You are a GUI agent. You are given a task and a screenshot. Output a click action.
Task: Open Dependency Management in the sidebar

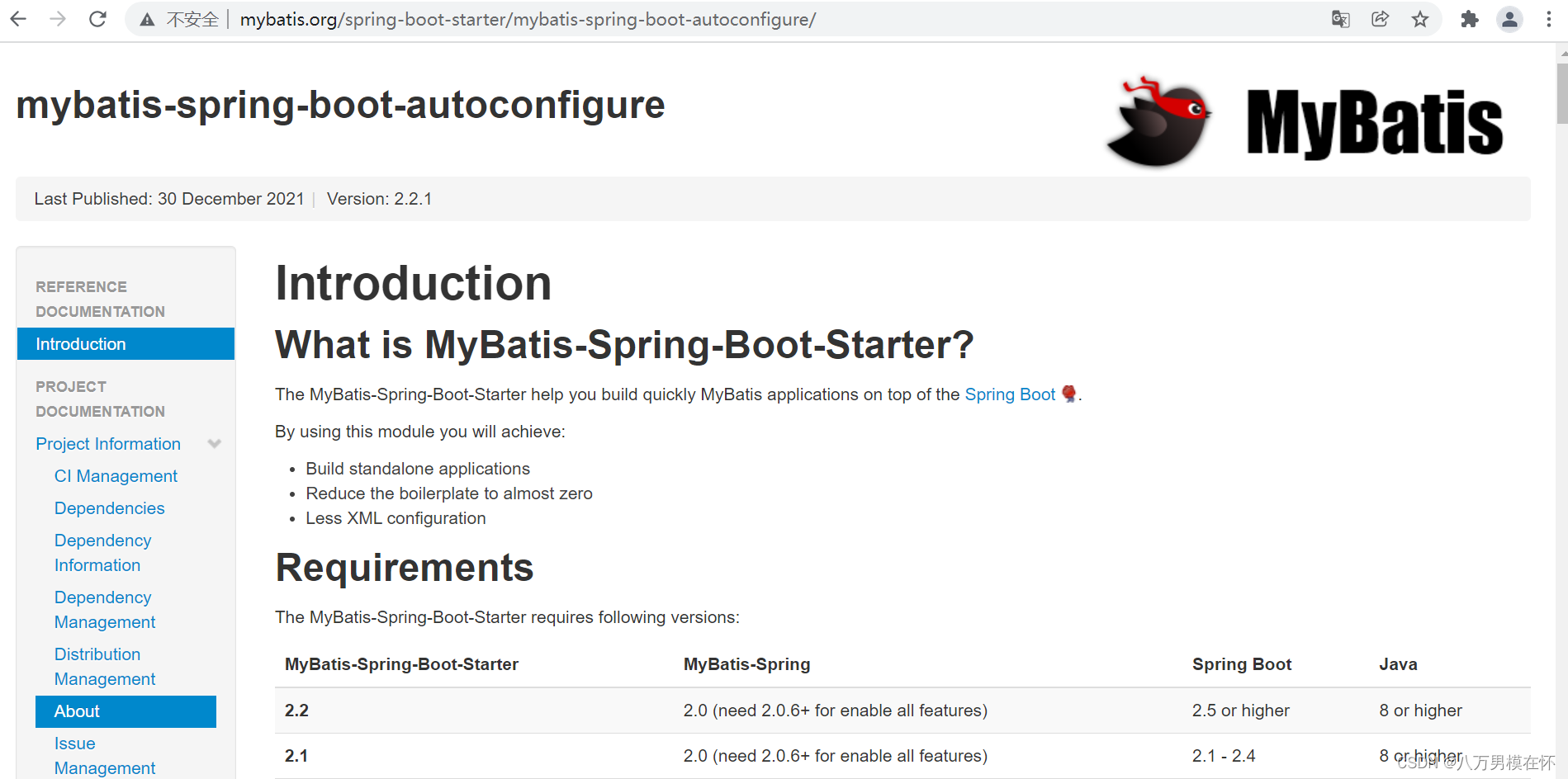[x=105, y=610]
